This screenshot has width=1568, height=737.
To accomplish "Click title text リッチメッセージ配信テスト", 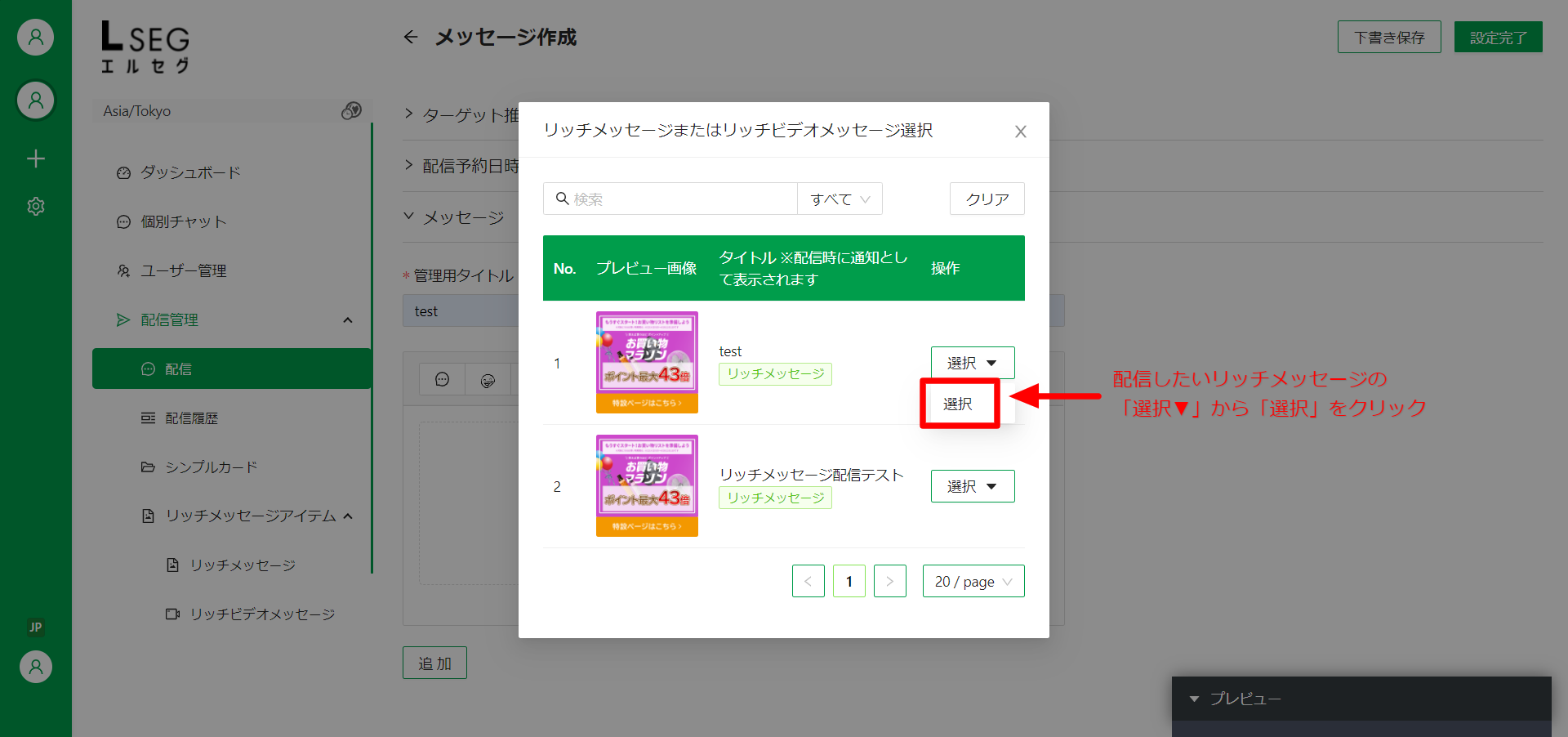I will point(811,475).
